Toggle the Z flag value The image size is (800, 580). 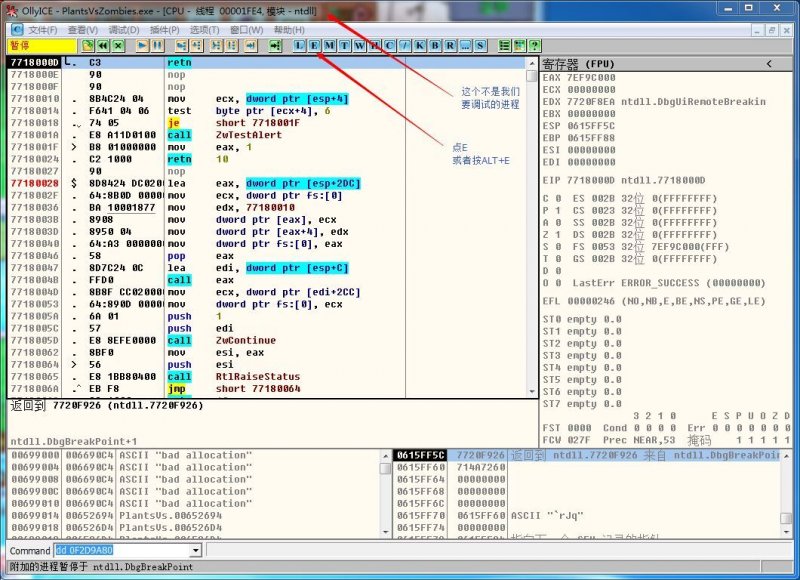click(558, 235)
